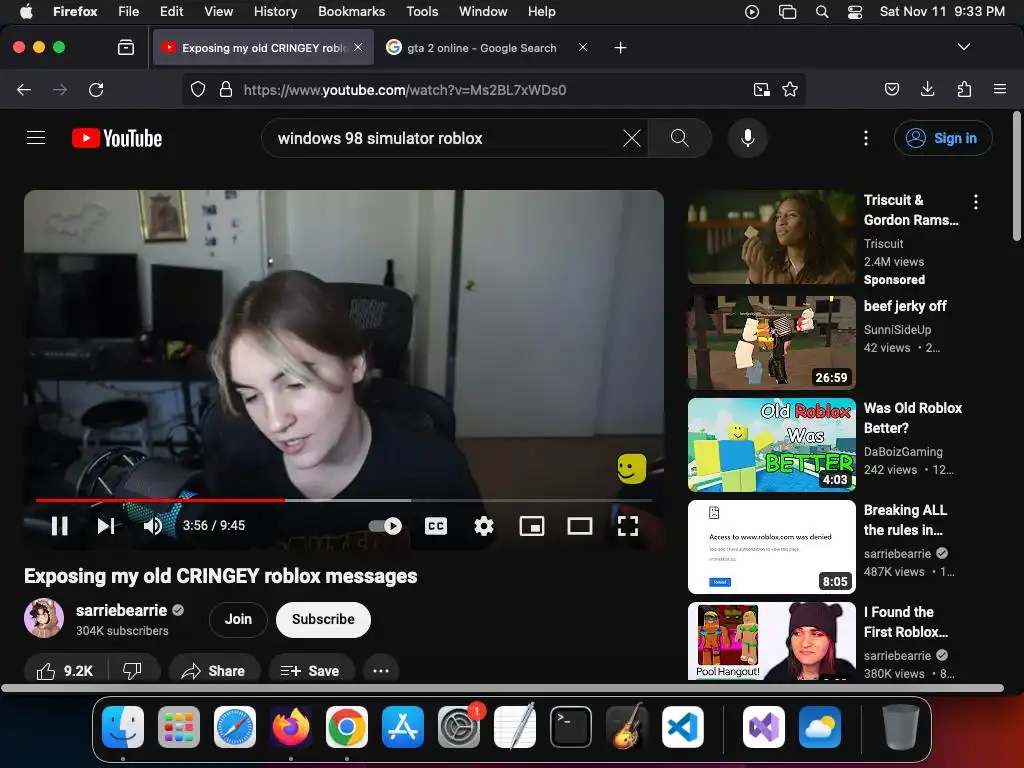Viewport: 1024px width, 768px height.
Task: Open the Firefox downloads panel
Action: [x=927, y=89]
